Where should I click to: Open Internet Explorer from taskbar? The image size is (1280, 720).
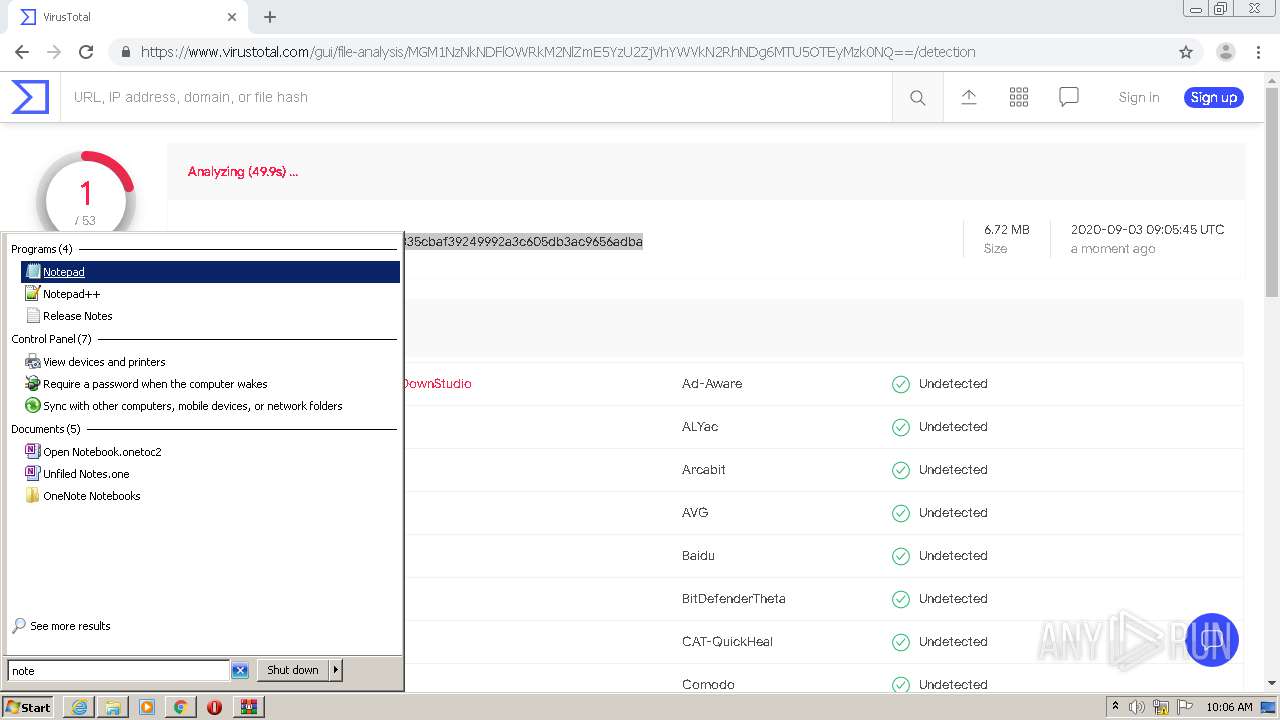click(79, 707)
